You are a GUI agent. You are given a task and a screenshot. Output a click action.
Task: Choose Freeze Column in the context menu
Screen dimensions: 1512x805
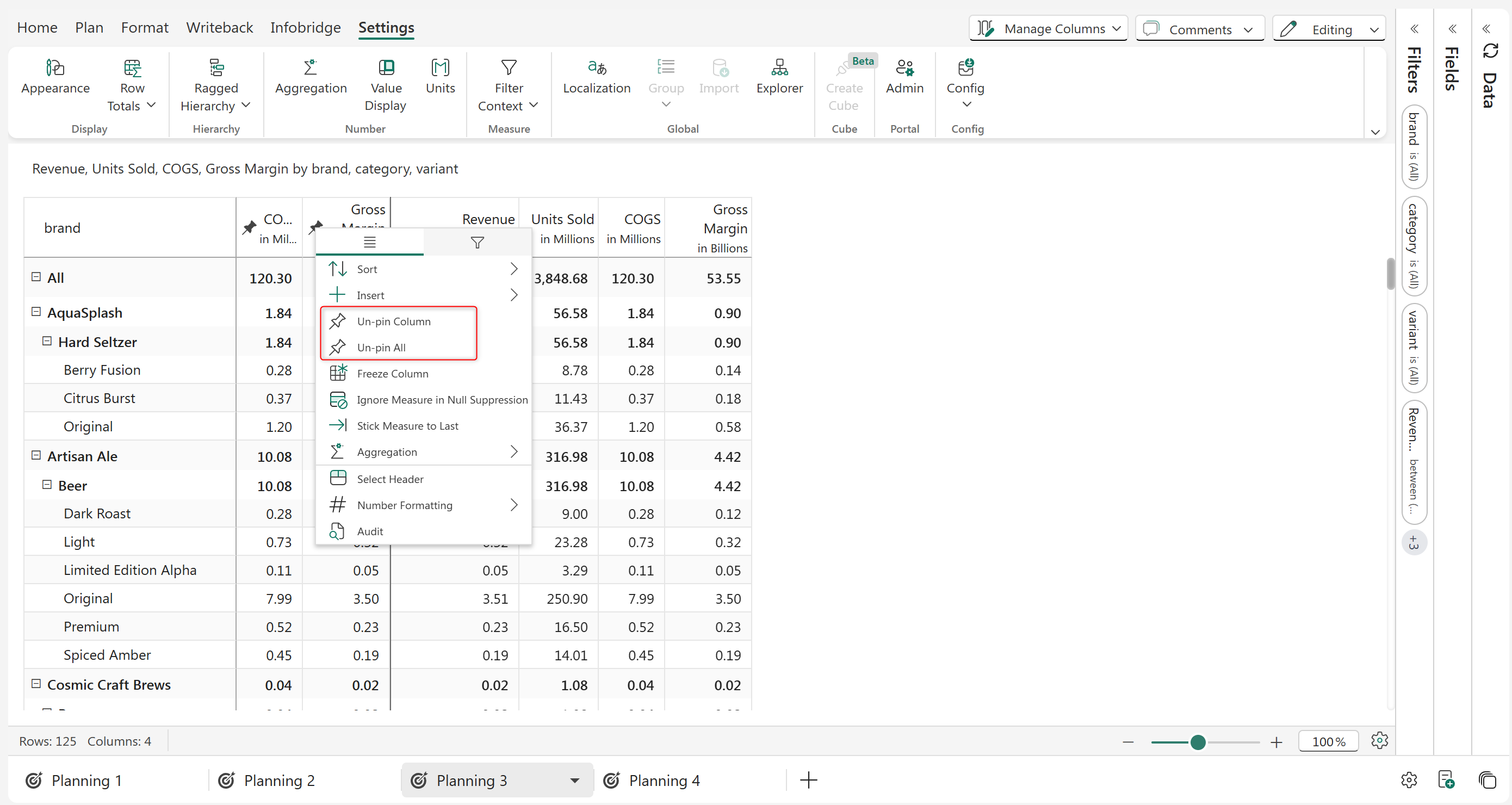(392, 374)
